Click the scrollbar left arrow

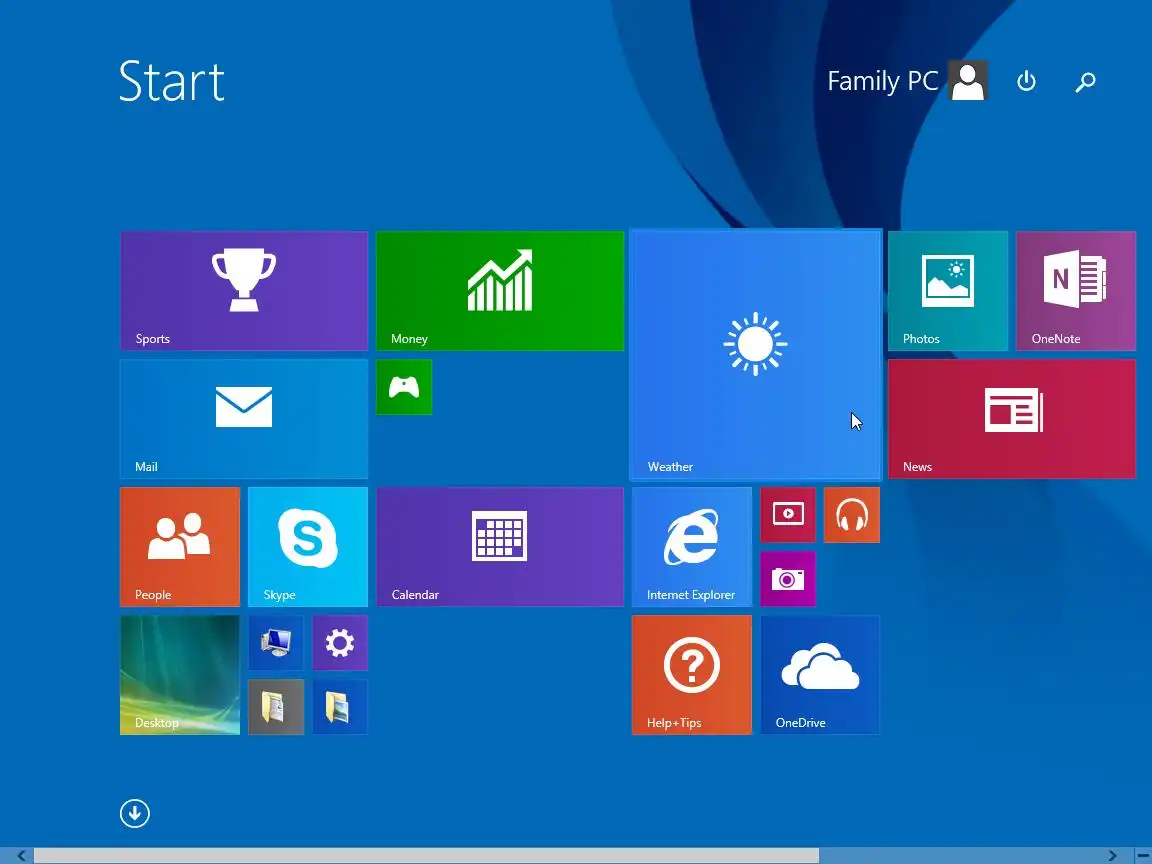tap(21, 856)
